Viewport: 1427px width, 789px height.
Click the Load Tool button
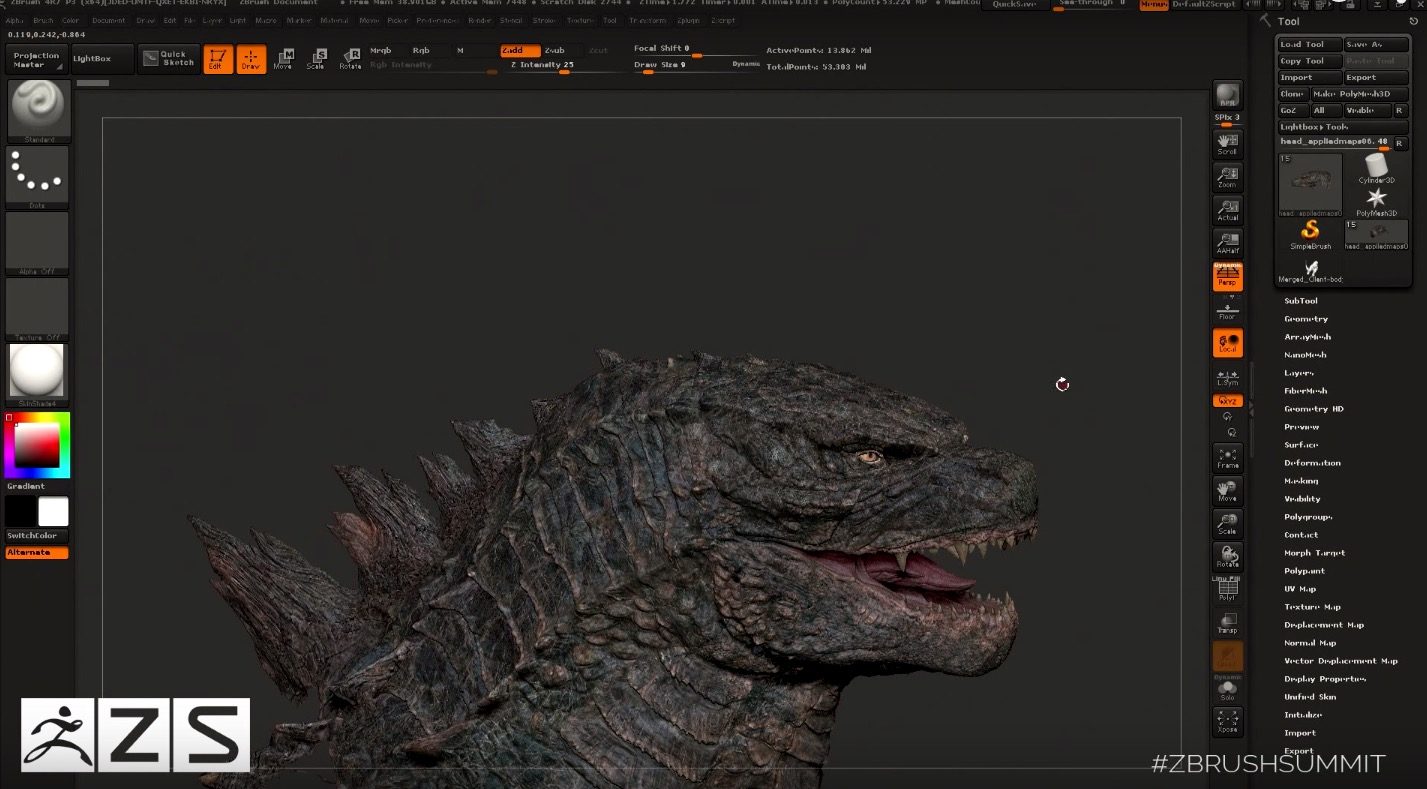coord(1309,44)
